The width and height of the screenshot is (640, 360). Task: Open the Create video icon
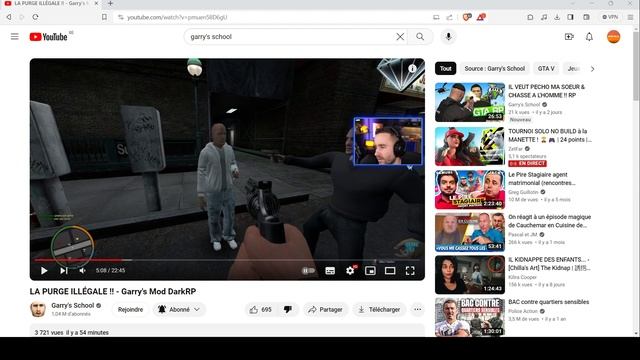pyautogui.click(x=569, y=37)
